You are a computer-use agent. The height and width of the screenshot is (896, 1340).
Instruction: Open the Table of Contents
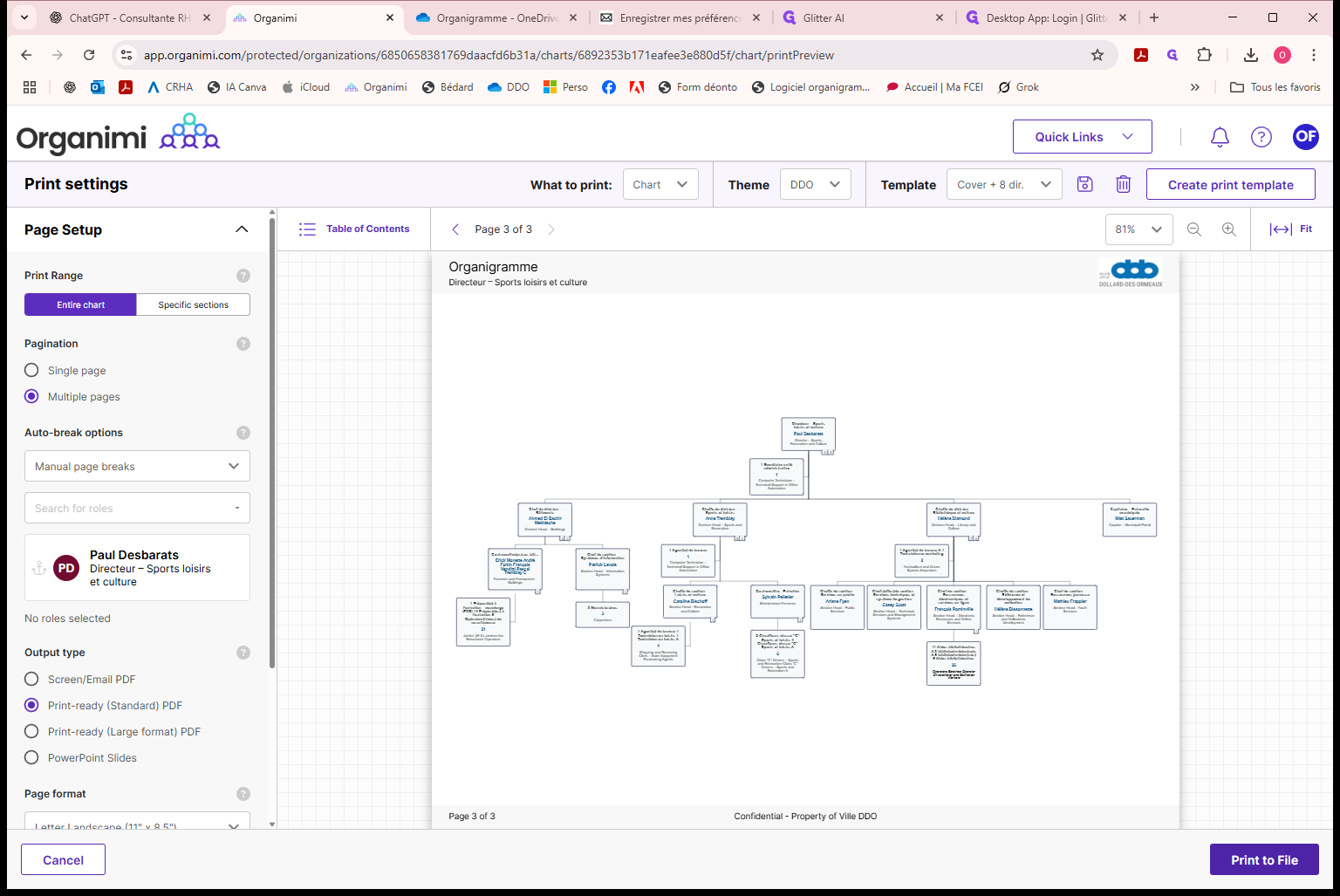pos(354,229)
